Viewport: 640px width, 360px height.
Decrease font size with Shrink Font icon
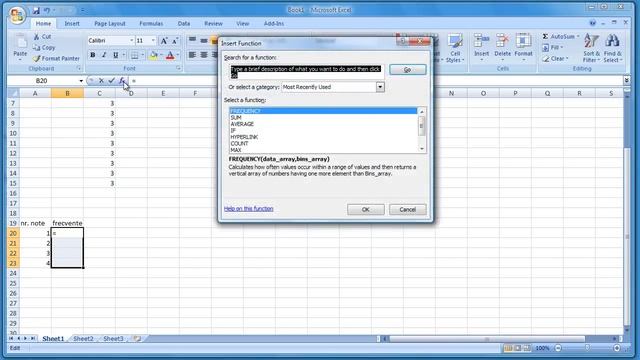click(175, 41)
